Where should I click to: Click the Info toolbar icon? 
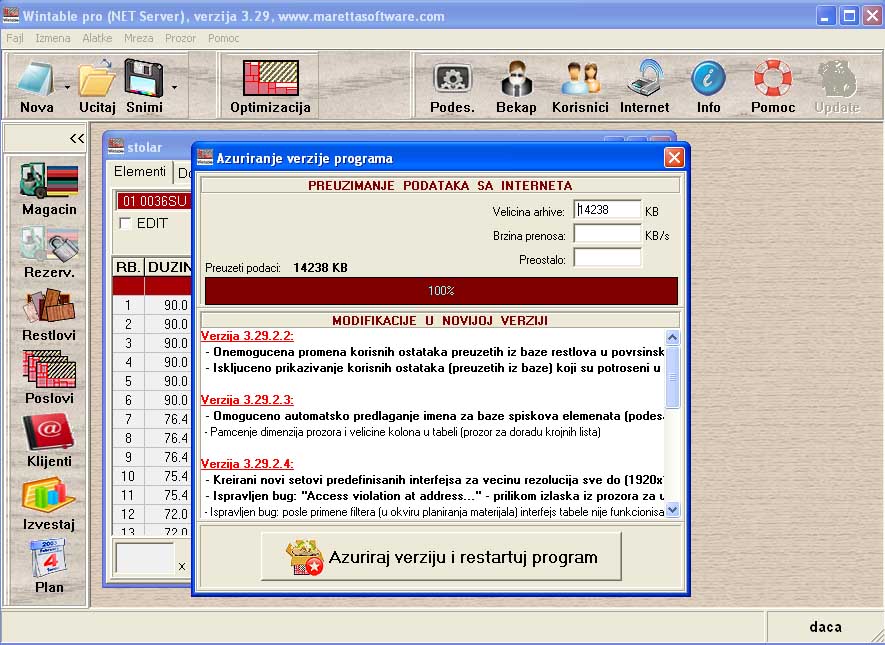pyautogui.click(x=708, y=85)
